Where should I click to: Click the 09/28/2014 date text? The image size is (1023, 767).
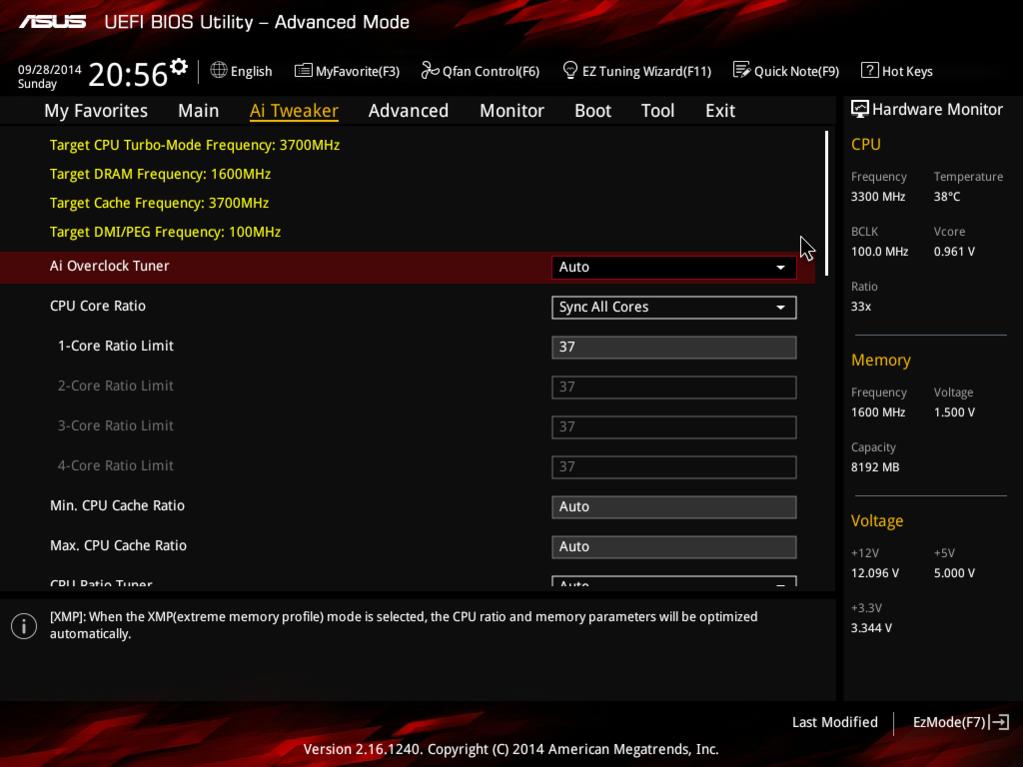pyautogui.click(x=49, y=69)
